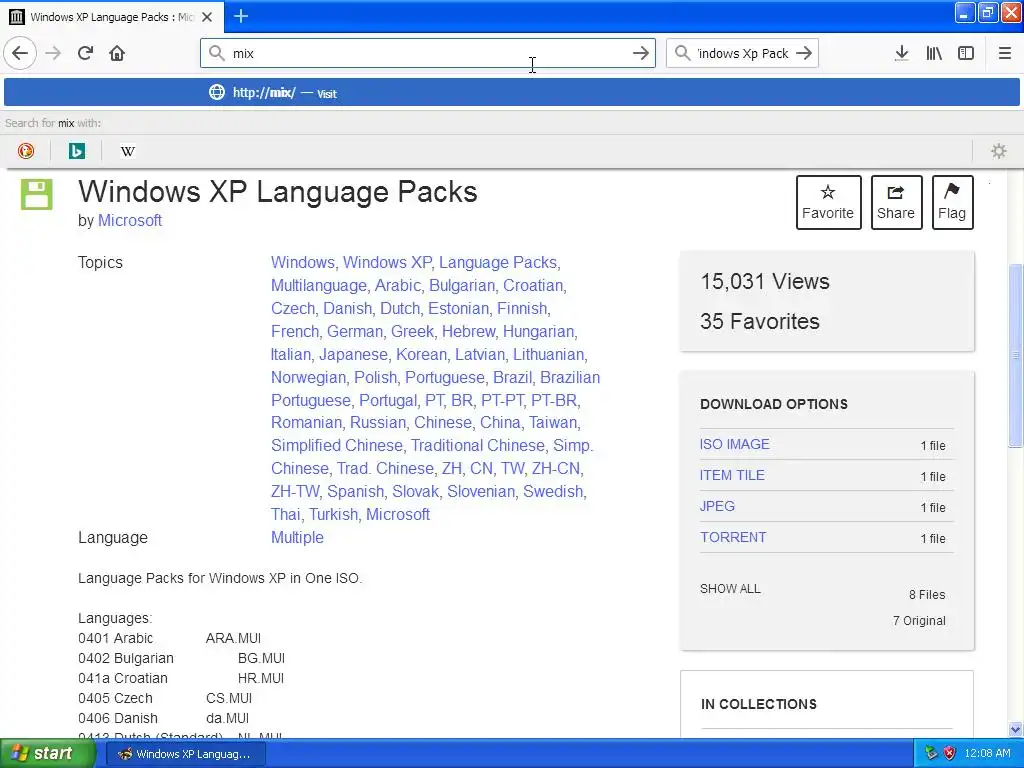The image size is (1024, 768).
Task: Click the IN COLLECTIONS heading
Action: click(x=758, y=704)
